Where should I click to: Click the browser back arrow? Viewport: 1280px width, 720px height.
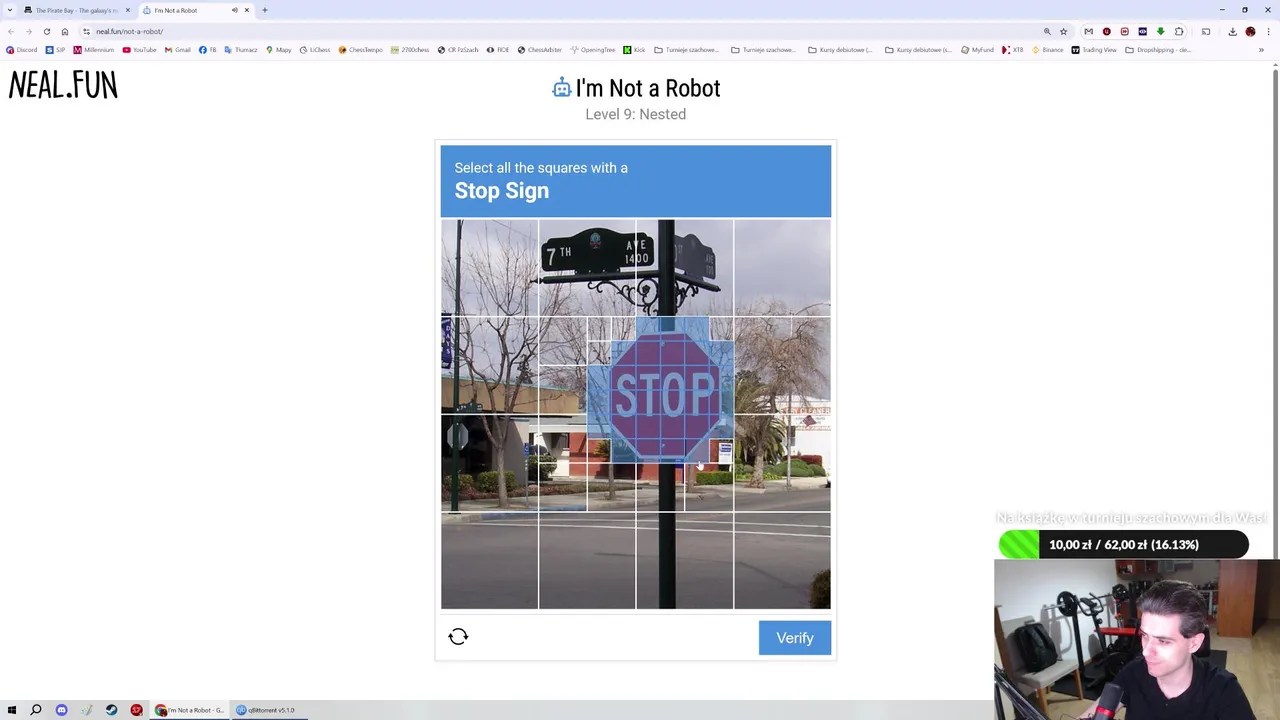[11, 31]
